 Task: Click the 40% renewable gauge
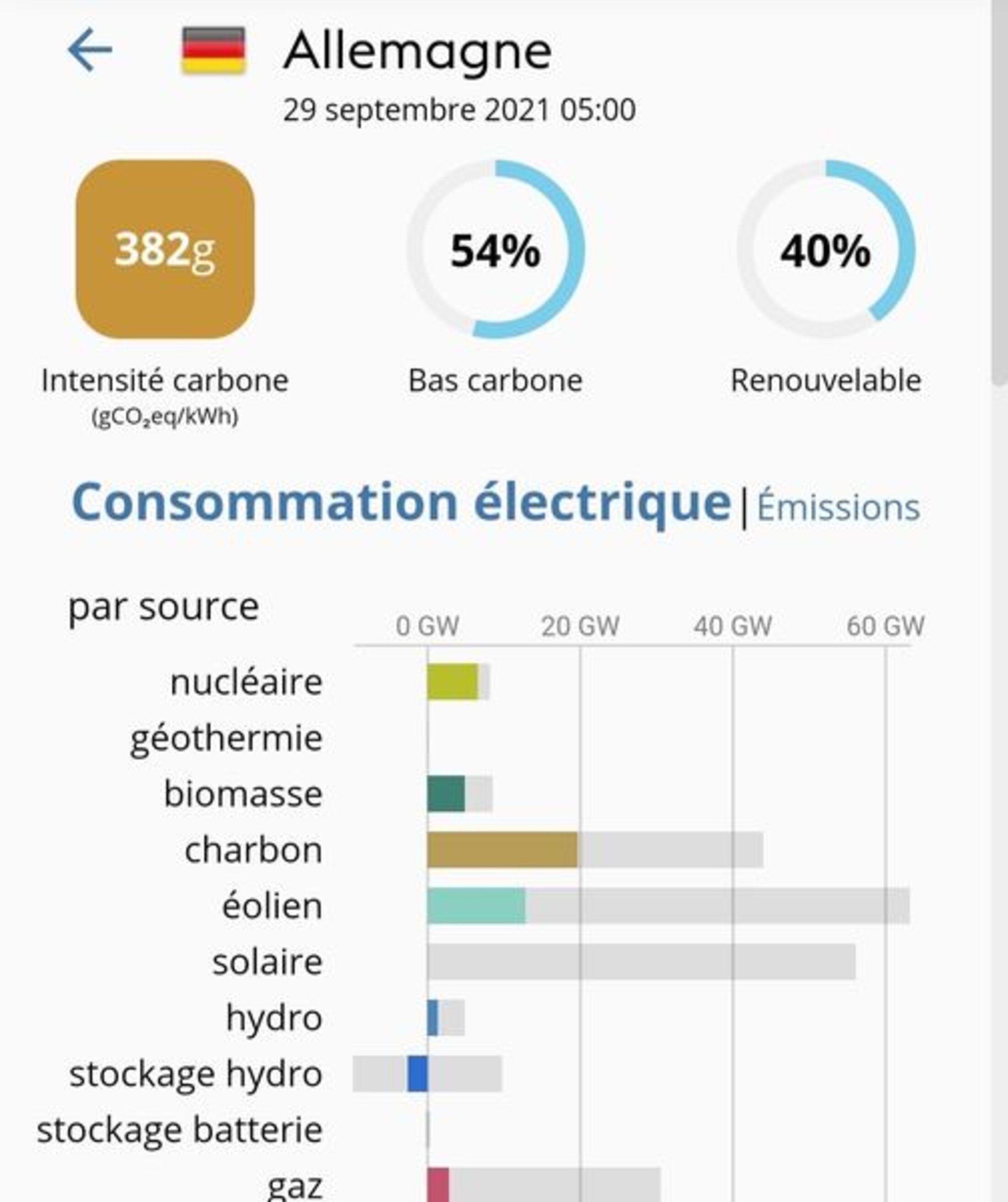(x=825, y=249)
